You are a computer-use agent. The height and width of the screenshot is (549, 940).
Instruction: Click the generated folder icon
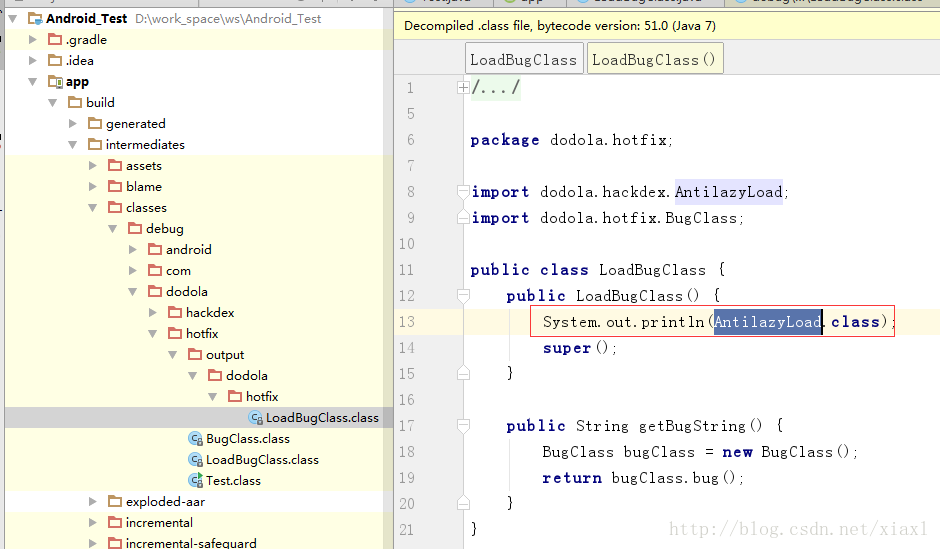(95, 123)
